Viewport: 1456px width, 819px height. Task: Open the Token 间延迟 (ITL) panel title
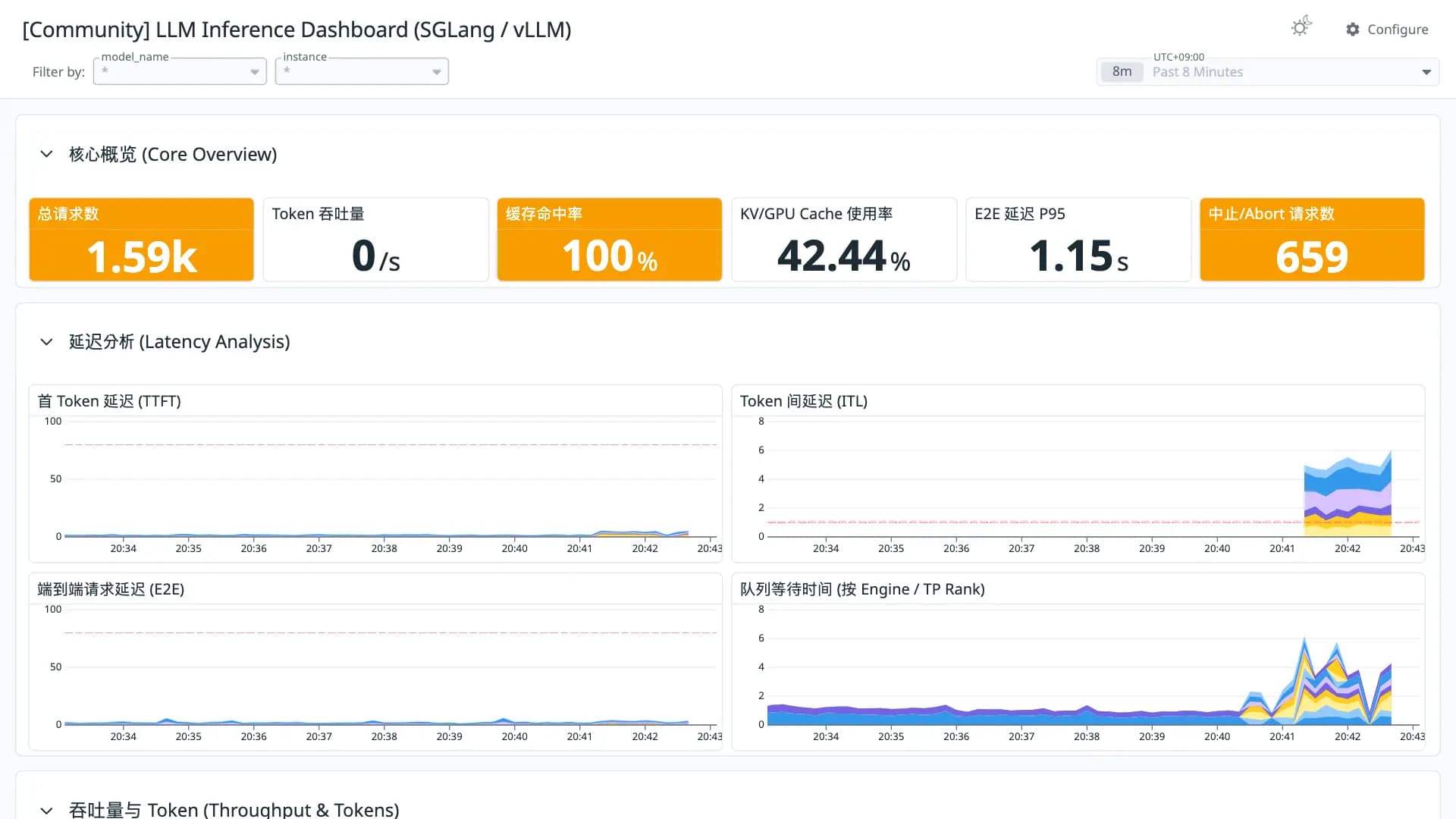(804, 401)
